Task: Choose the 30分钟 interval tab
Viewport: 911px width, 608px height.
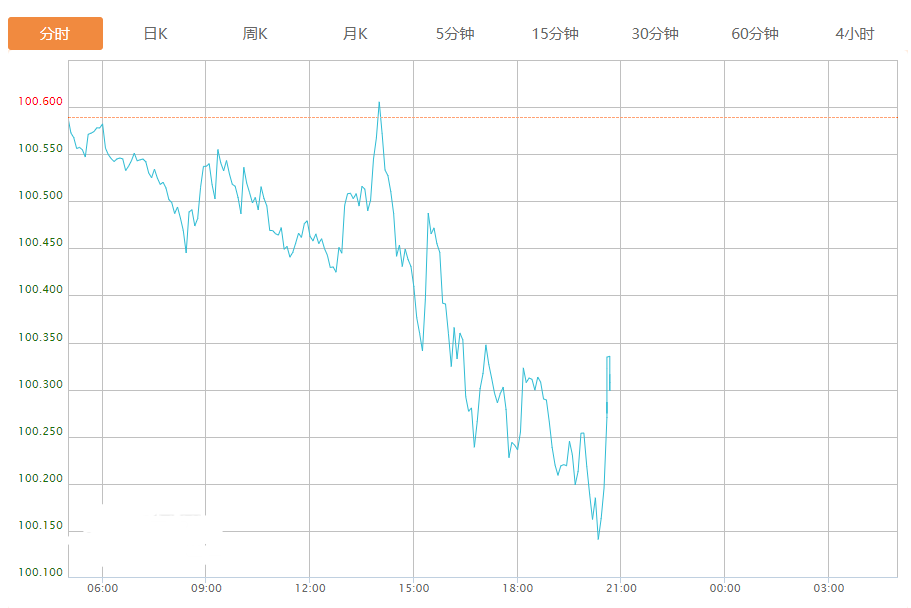Action: click(x=655, y=34)
